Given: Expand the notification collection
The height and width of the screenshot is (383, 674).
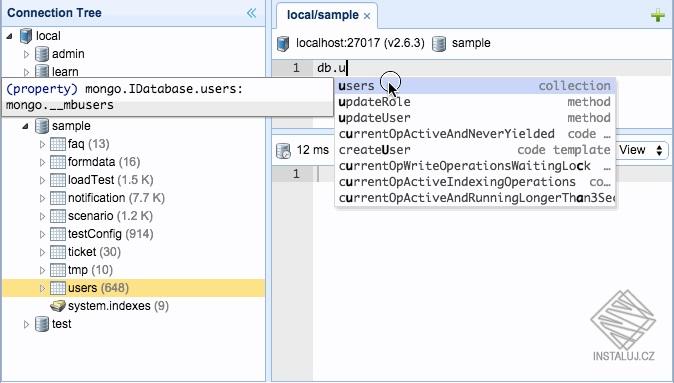Looking at the screenshot, I should (x=42, y=198).
